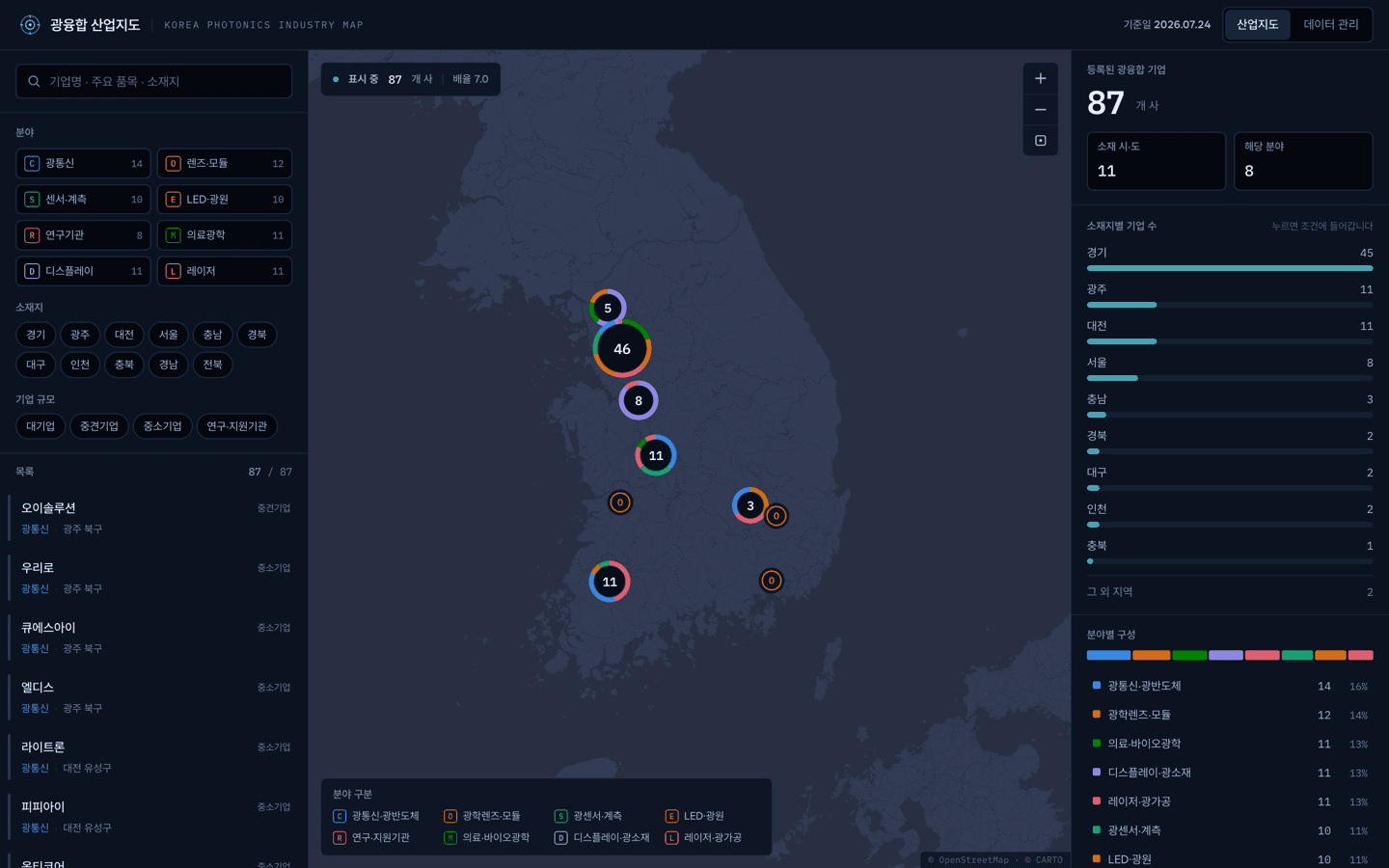This screenshot has width=1389, height=868.
Task: Open the 46-company cluster marker on map
Action: coord(622,349)
